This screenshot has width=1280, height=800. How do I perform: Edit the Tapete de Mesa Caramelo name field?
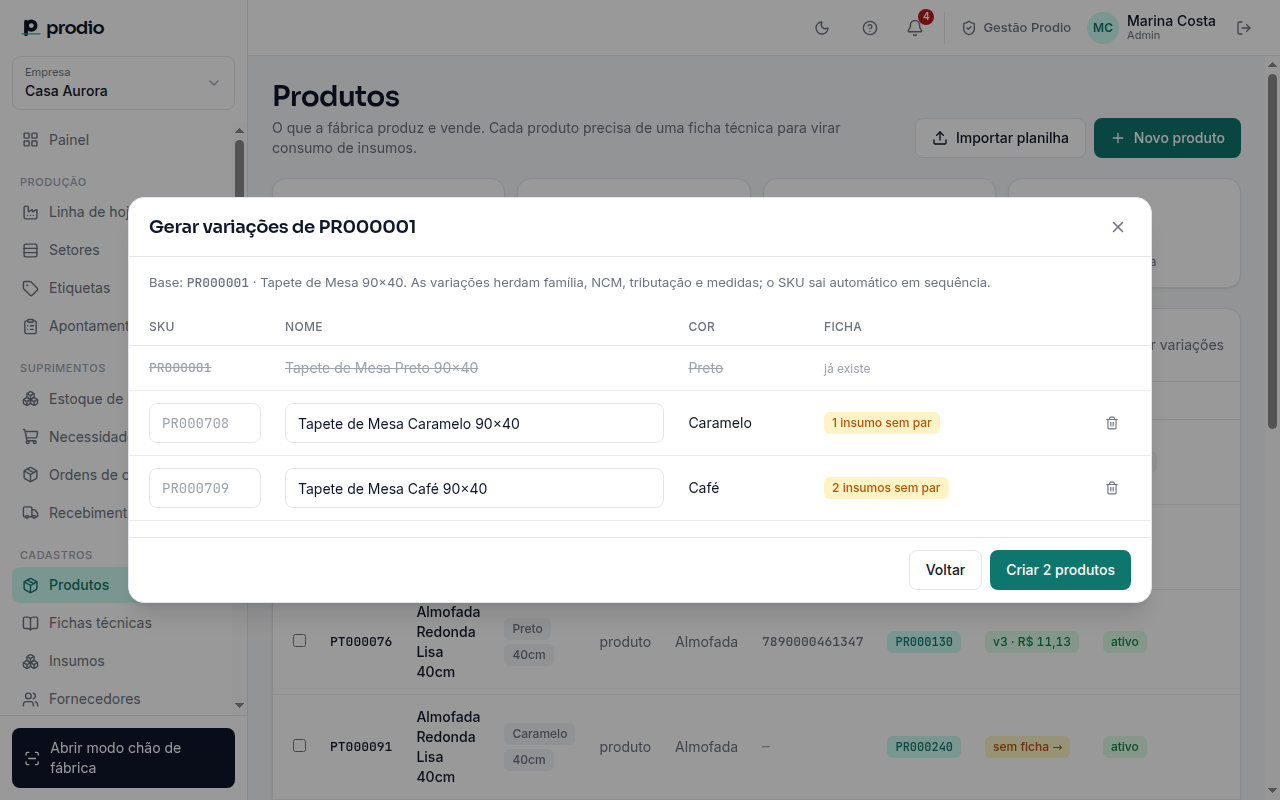click(x=474, y=423)
